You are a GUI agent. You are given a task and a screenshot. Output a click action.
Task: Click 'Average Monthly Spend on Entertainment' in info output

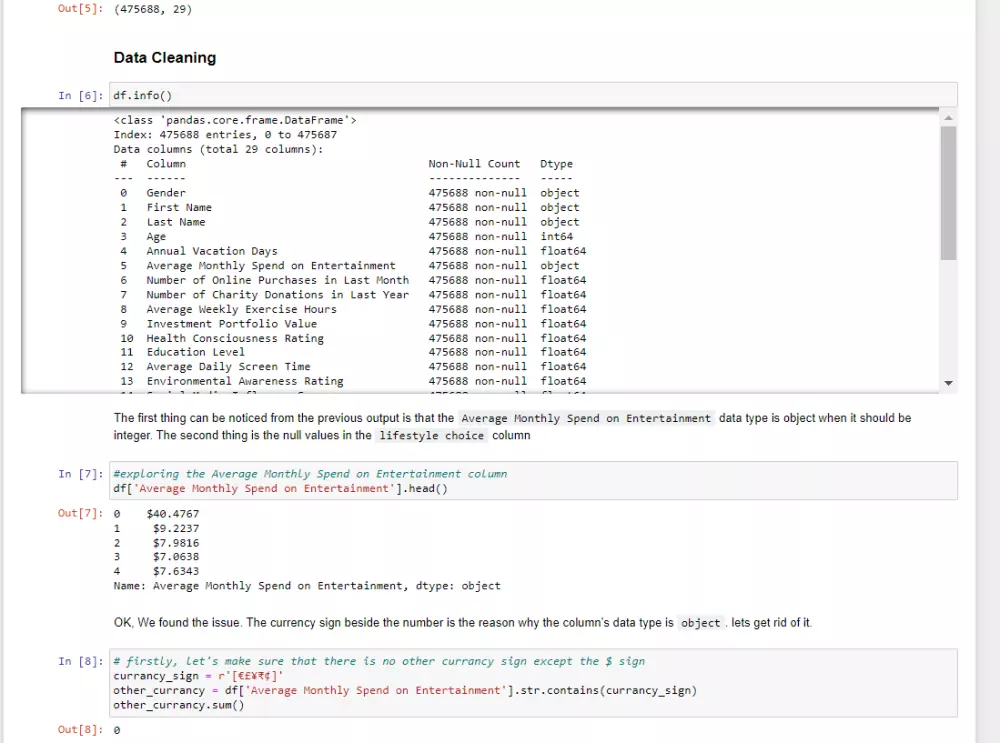click(x=271, y=265)
